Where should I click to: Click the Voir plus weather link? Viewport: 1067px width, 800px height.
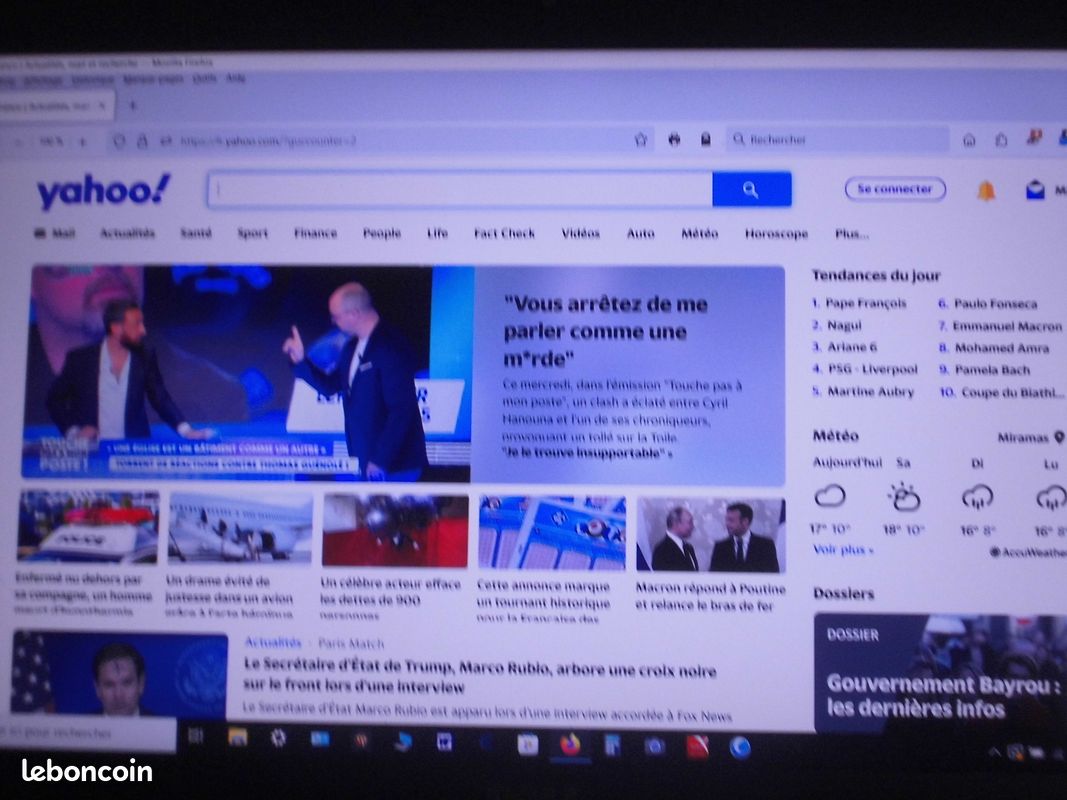click(x=843, y=550)
